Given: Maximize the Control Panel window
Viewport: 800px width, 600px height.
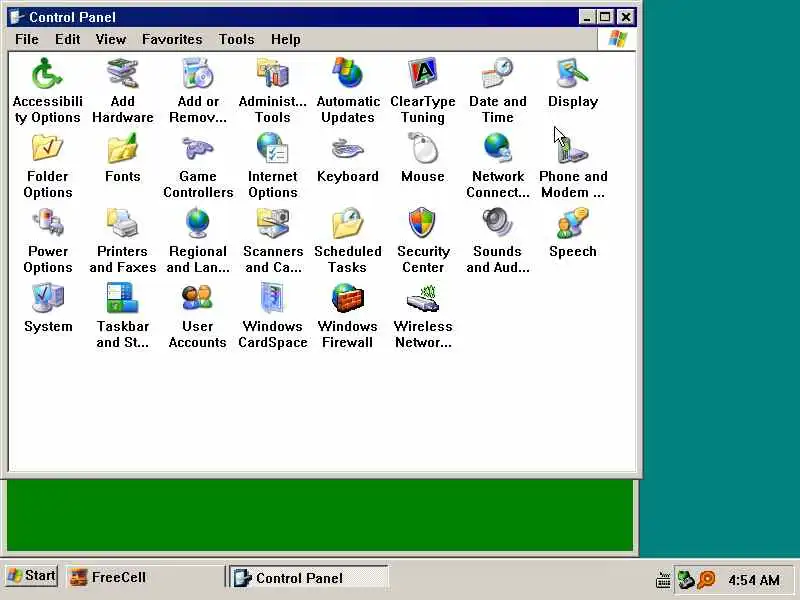Looking at the screenshot, I should click(605, 17).
